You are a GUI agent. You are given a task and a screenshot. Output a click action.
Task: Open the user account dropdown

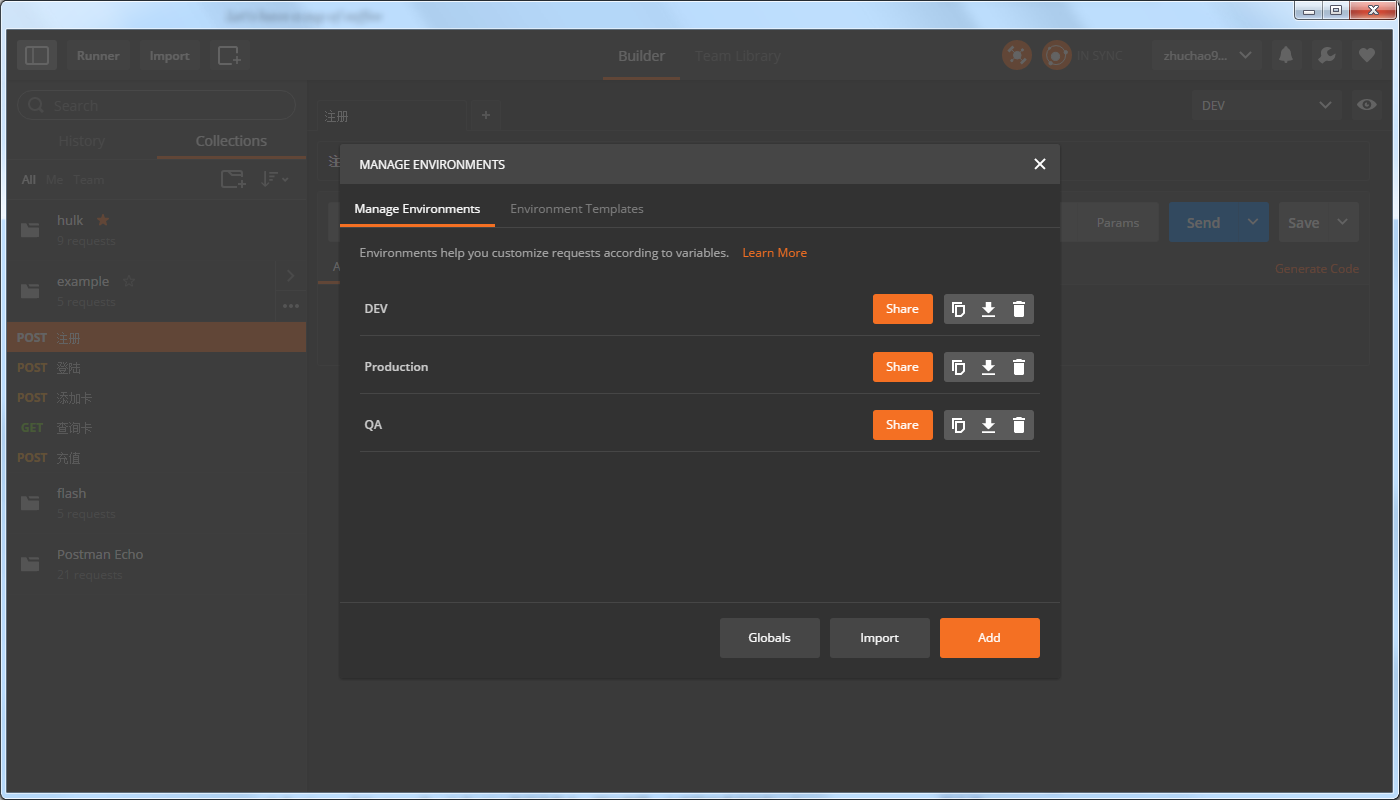tap(1206, 55)
